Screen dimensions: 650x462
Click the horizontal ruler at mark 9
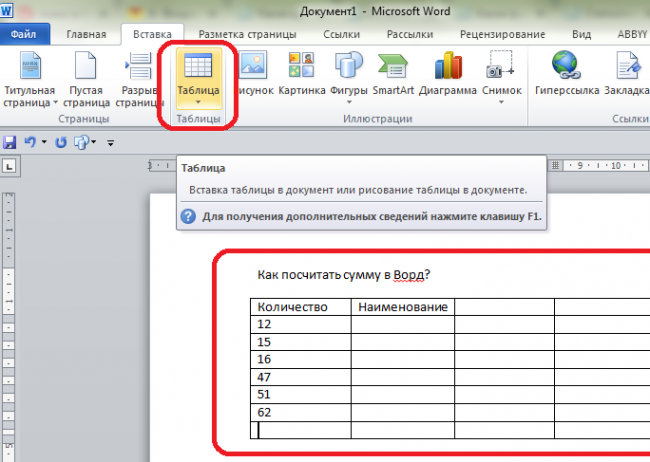click(580, 165)
